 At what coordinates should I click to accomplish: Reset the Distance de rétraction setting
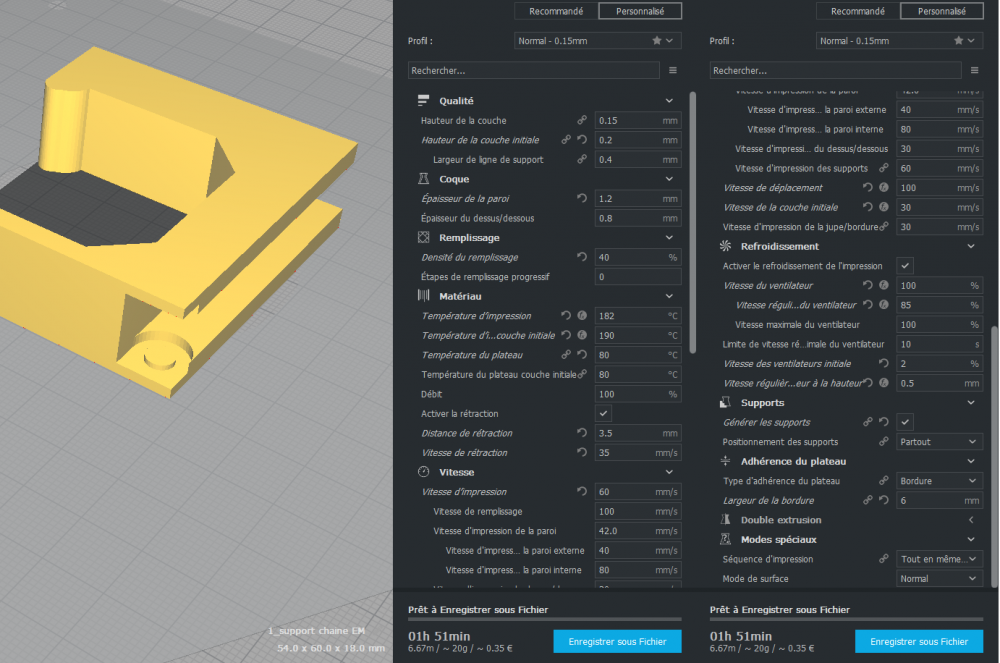[x=582, y=433]
